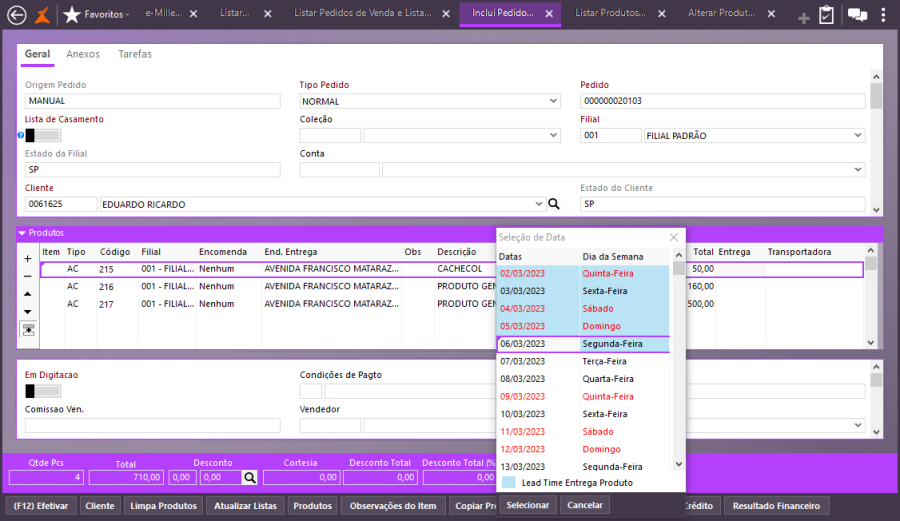Click the (F12) Efetivar button
Image resolution: width=900 pixels, height=521 pixels.
pyautogui.click(x=42, y=506)
